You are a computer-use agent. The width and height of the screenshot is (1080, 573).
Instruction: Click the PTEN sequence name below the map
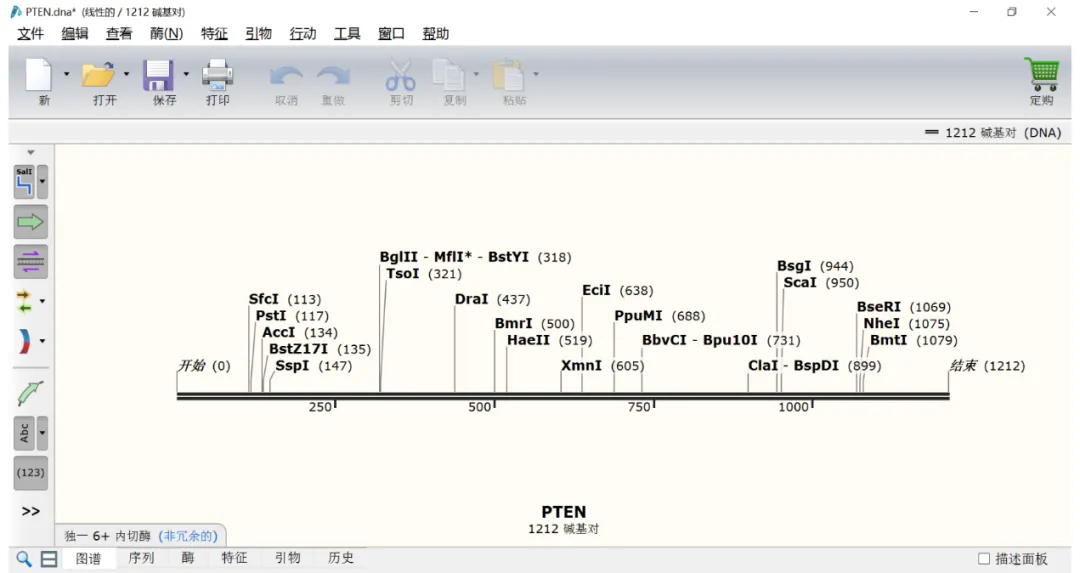point(563,512)
